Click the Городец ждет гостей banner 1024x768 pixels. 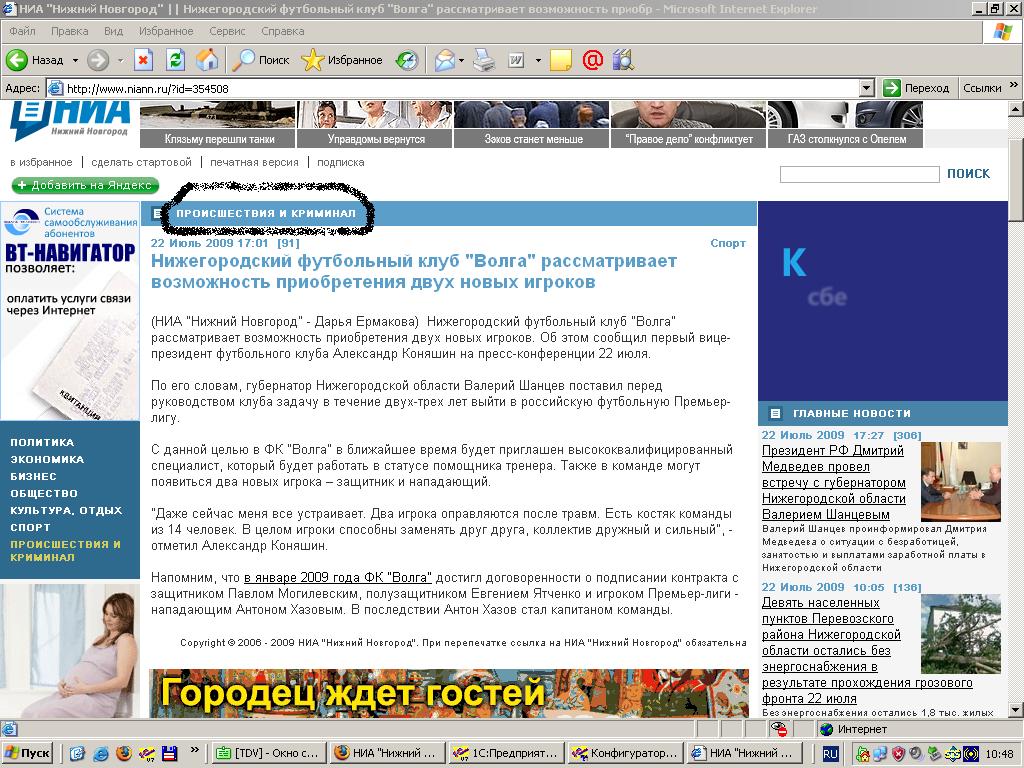(449, 693)
